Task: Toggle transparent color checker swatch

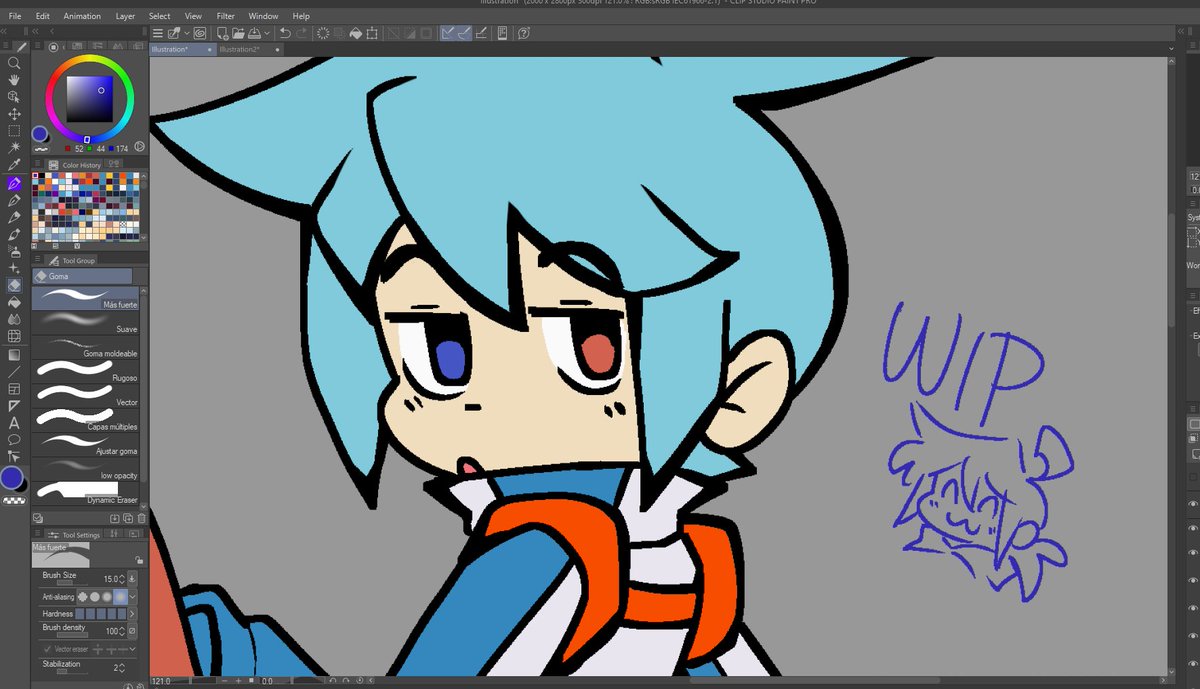Action: [x=14, y=500]
